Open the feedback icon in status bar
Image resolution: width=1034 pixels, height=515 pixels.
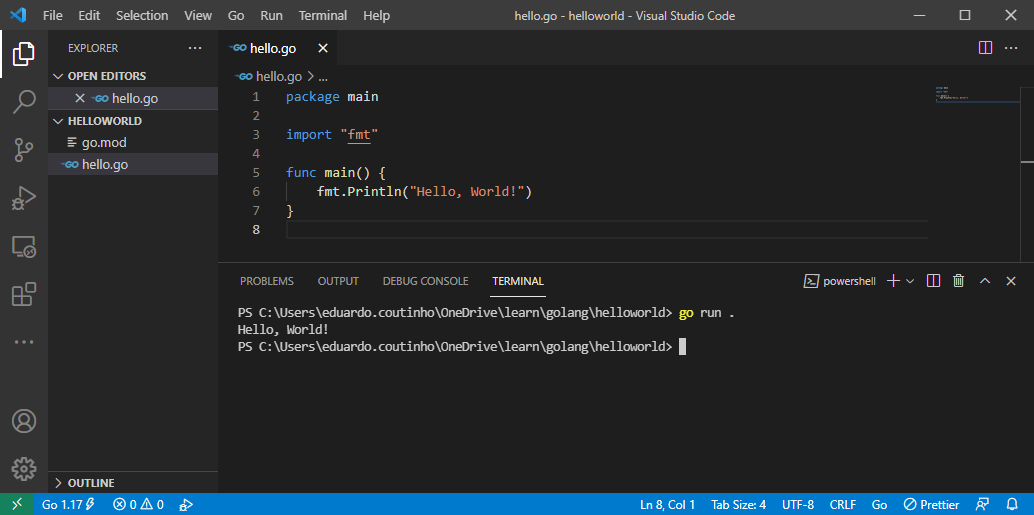tap(983, 504)
